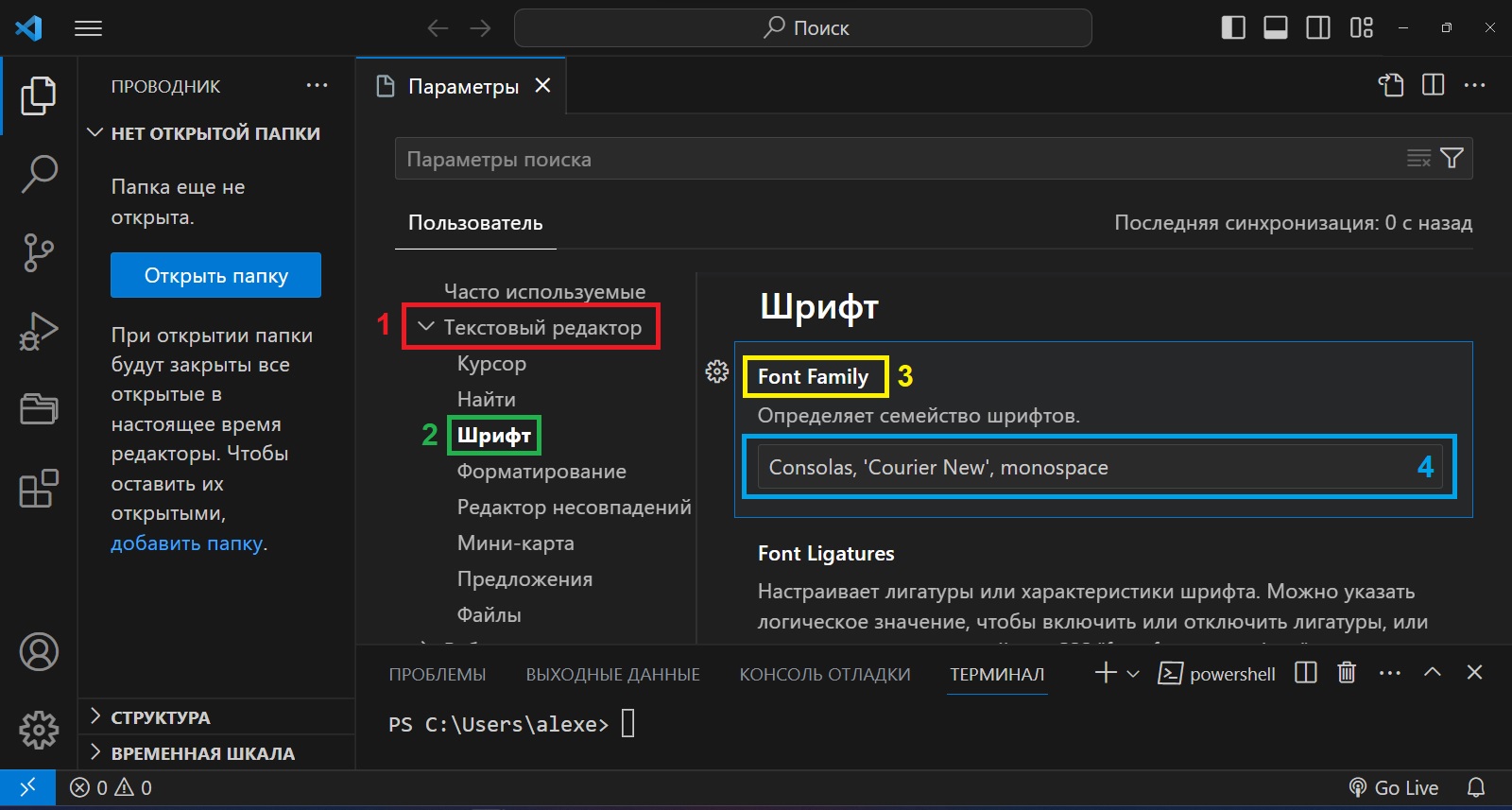
Task: Open the terminal launch profile dropdown
Action: (x=1133, y=674)
